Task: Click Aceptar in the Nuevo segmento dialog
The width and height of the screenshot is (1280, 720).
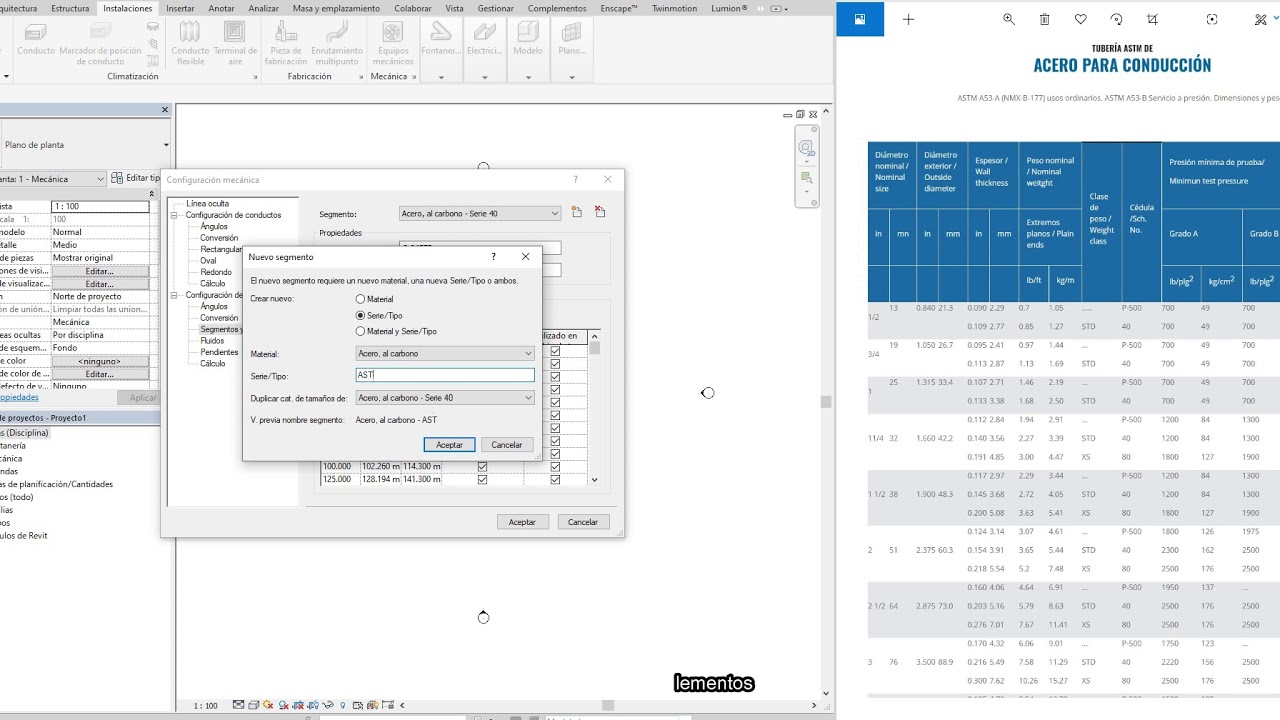Action: (x=449, y=444)
